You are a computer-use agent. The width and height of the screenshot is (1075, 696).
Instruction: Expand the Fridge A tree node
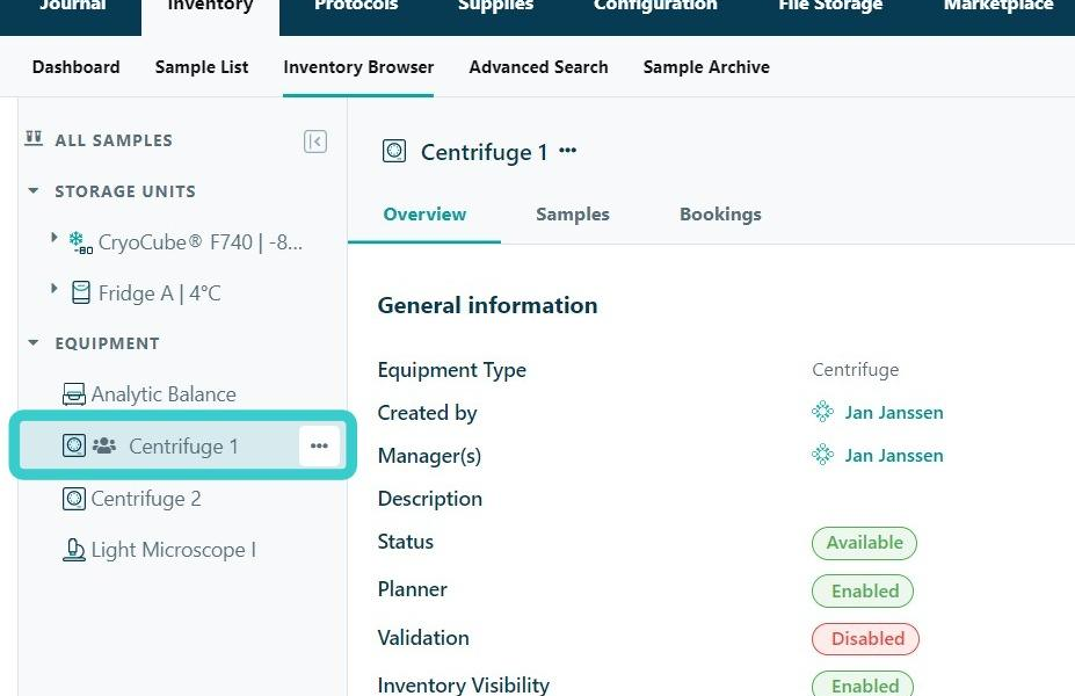[x=54, y=288]
